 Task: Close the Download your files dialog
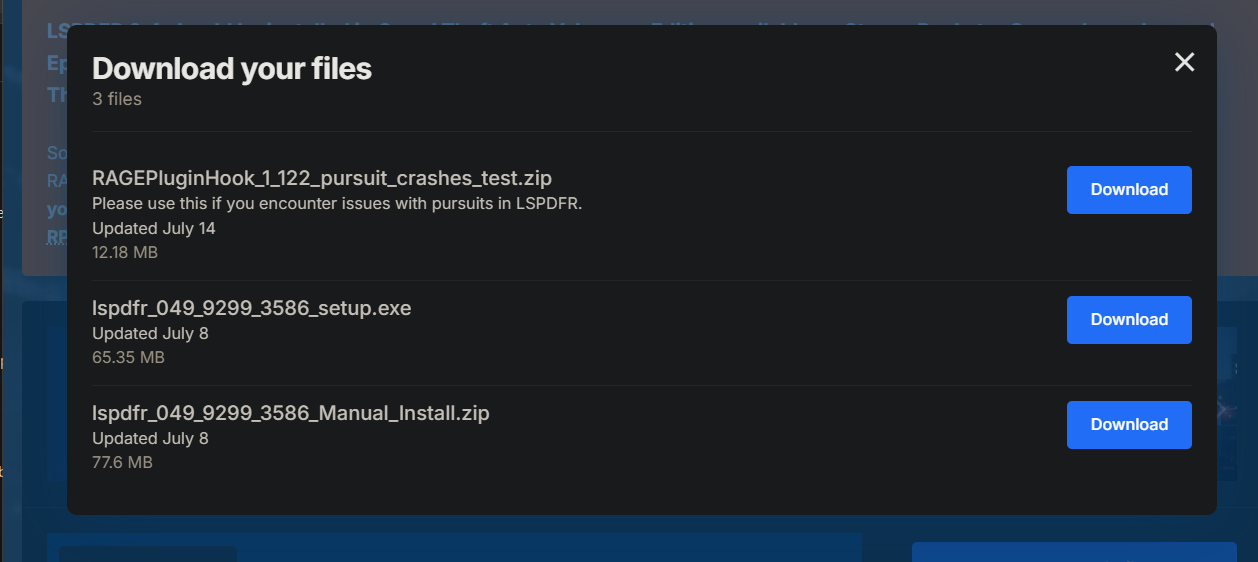1184,62
